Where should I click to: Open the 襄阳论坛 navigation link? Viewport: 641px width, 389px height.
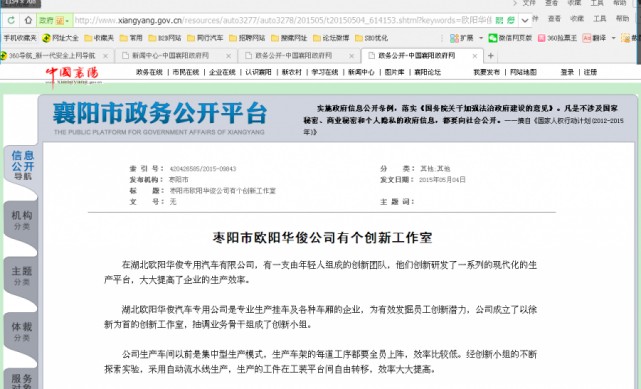pos(428,72)
